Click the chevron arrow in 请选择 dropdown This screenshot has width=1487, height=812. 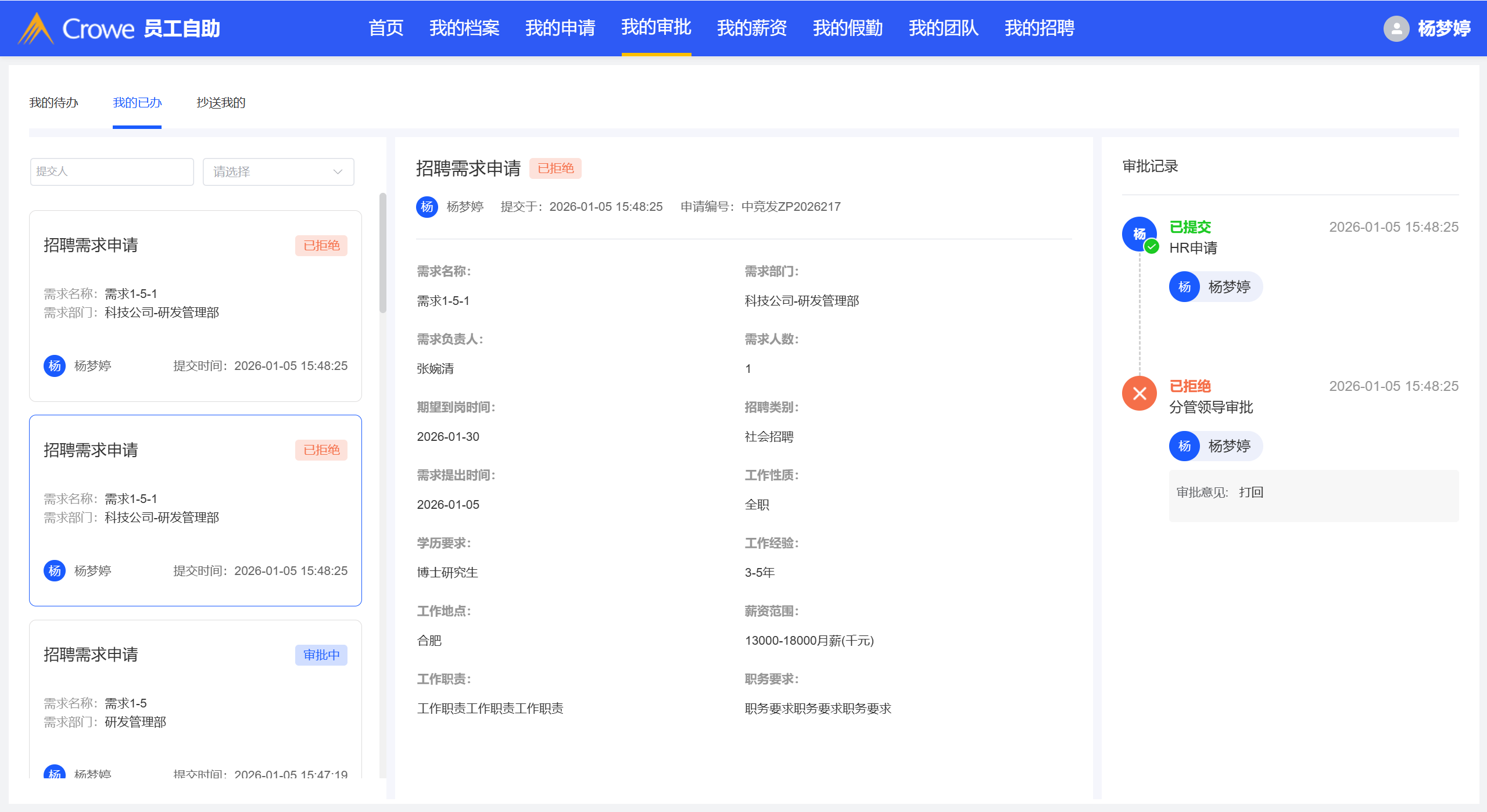tap(338, 172)
